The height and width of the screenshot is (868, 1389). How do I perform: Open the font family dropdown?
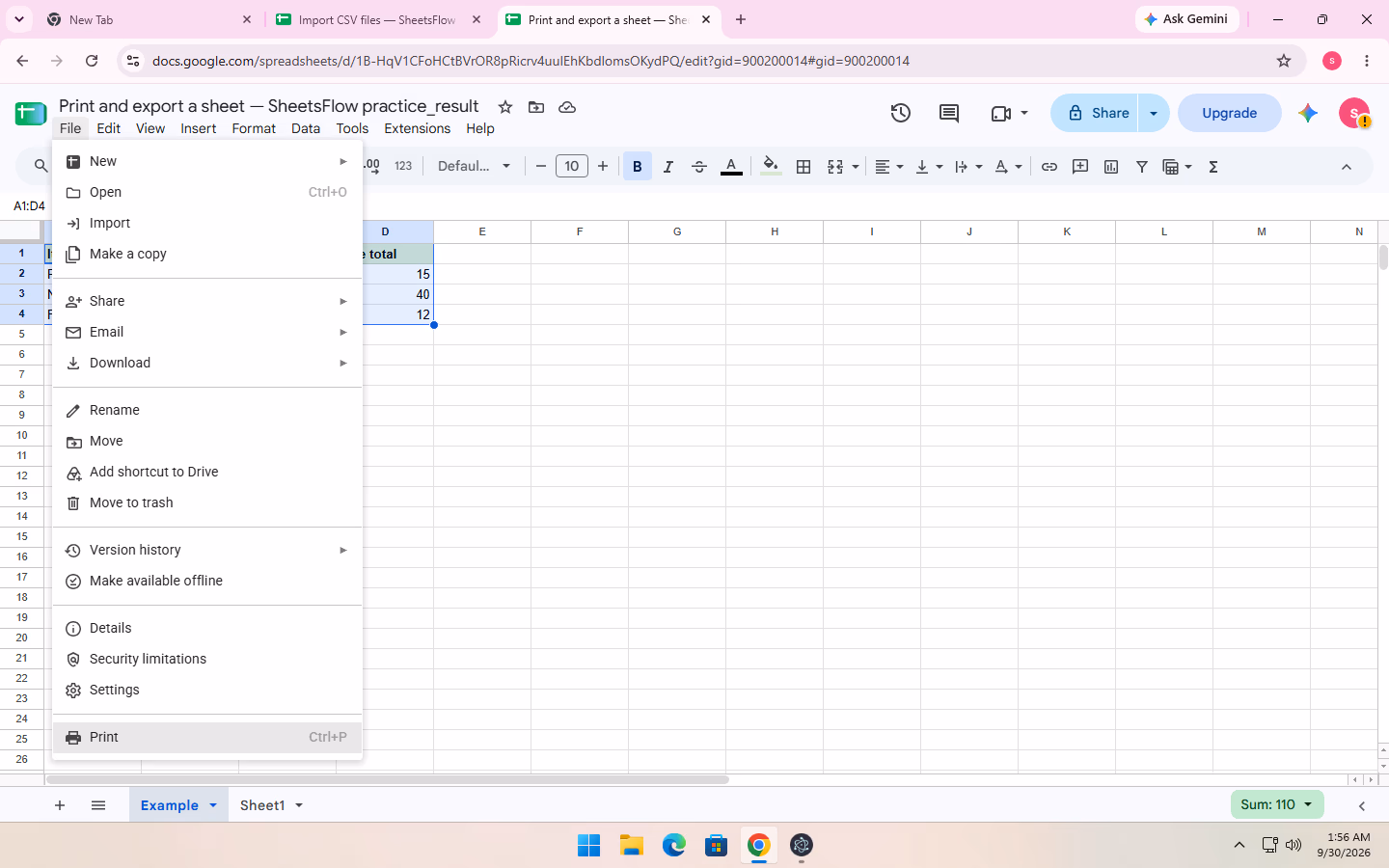474,167
